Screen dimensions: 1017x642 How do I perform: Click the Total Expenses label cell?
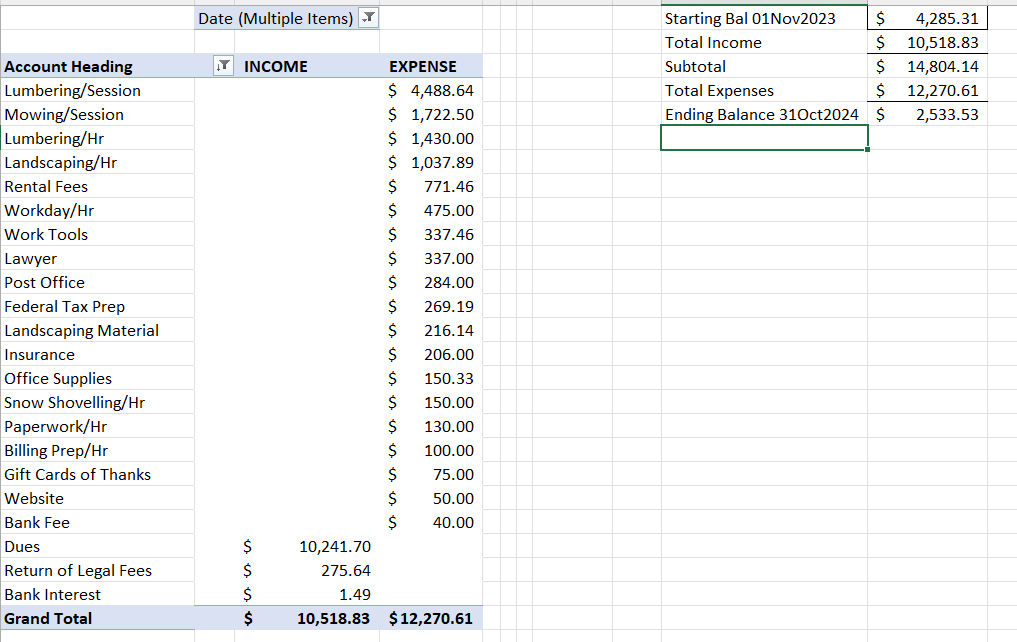(719, 91)
